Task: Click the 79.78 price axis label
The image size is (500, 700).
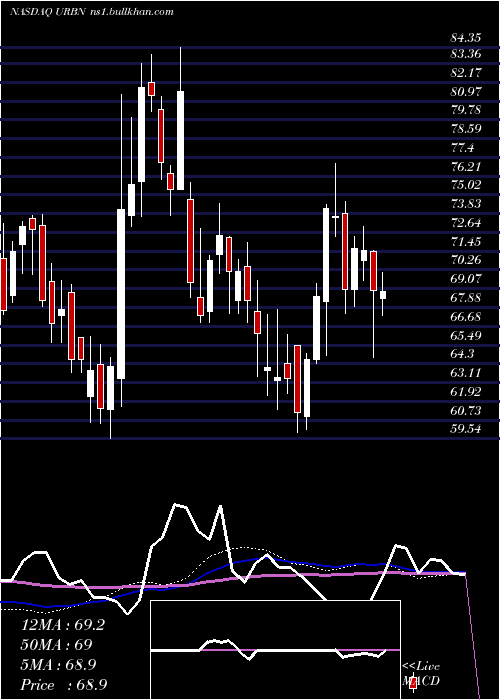Action: [x=466, y=110]
